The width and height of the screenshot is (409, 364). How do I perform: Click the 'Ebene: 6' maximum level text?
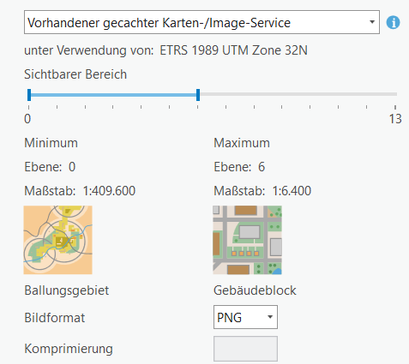point(239,167)
